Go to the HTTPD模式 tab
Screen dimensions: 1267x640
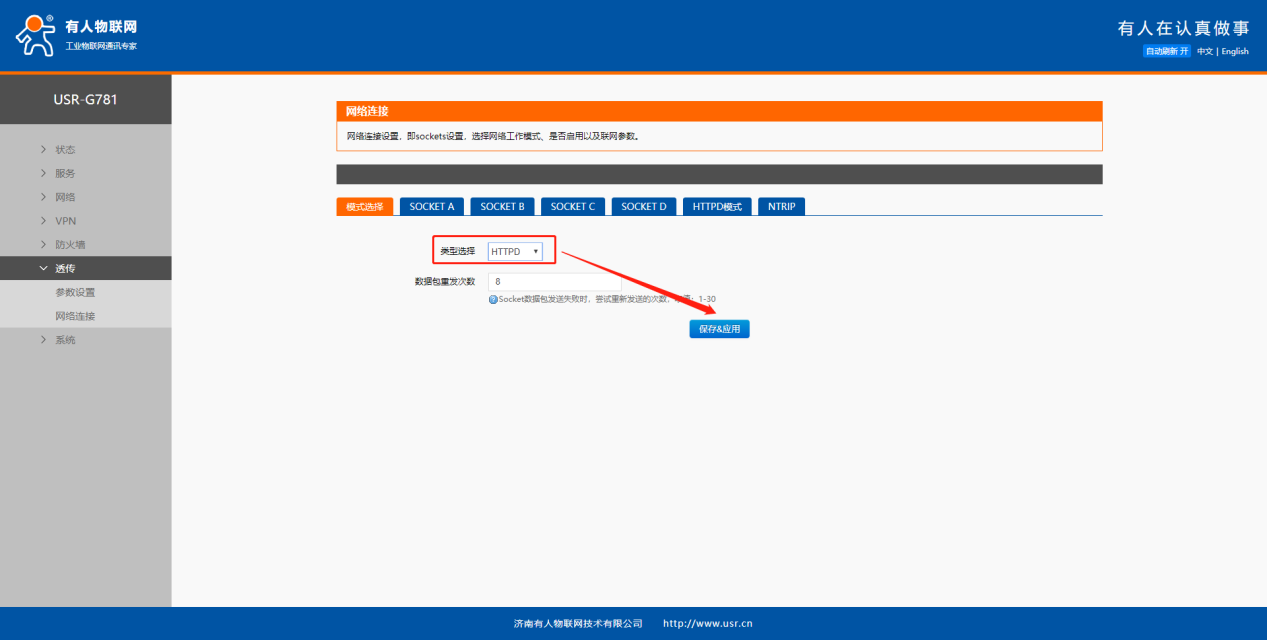tap(717, 206)
